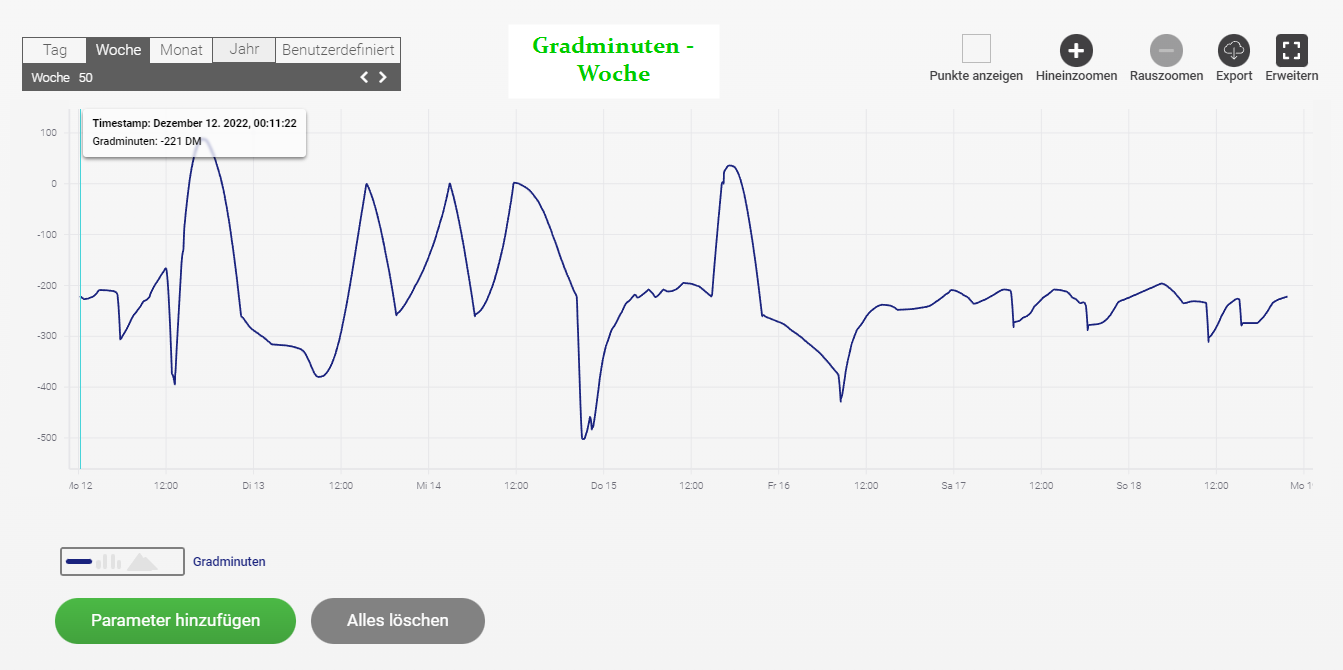Switch to the Tag tab

click(x=55, y=50)
